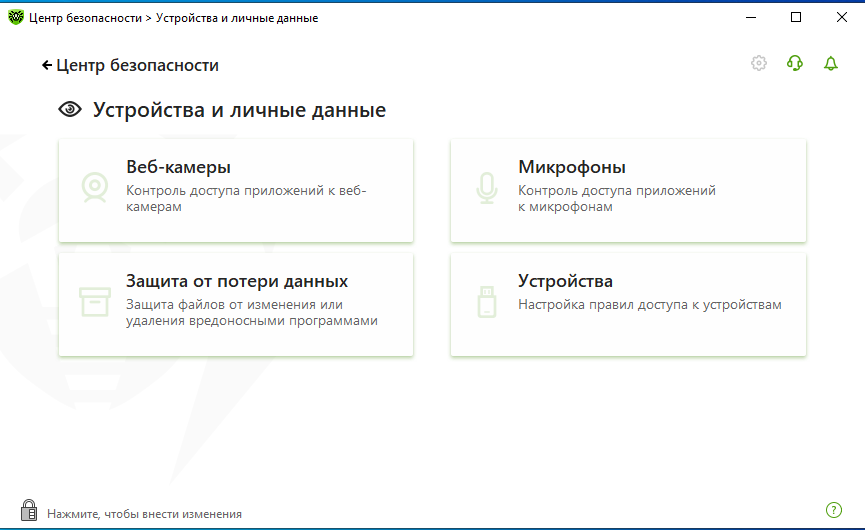Open the Устройства card title
Image resolution: width=865 pixels, height=530 pixels.
(565, 281)
